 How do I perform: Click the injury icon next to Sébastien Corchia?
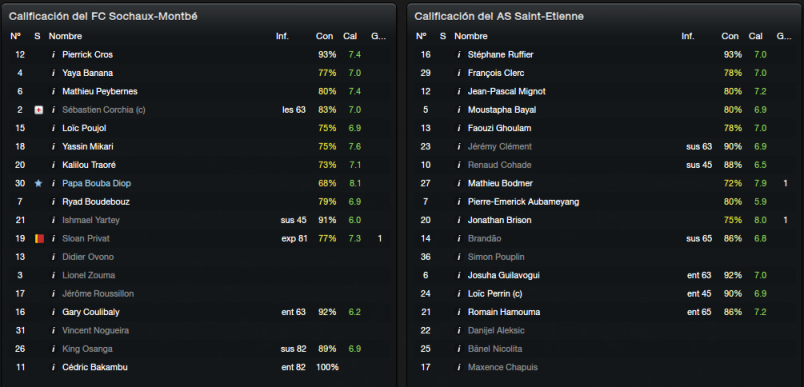38,110
